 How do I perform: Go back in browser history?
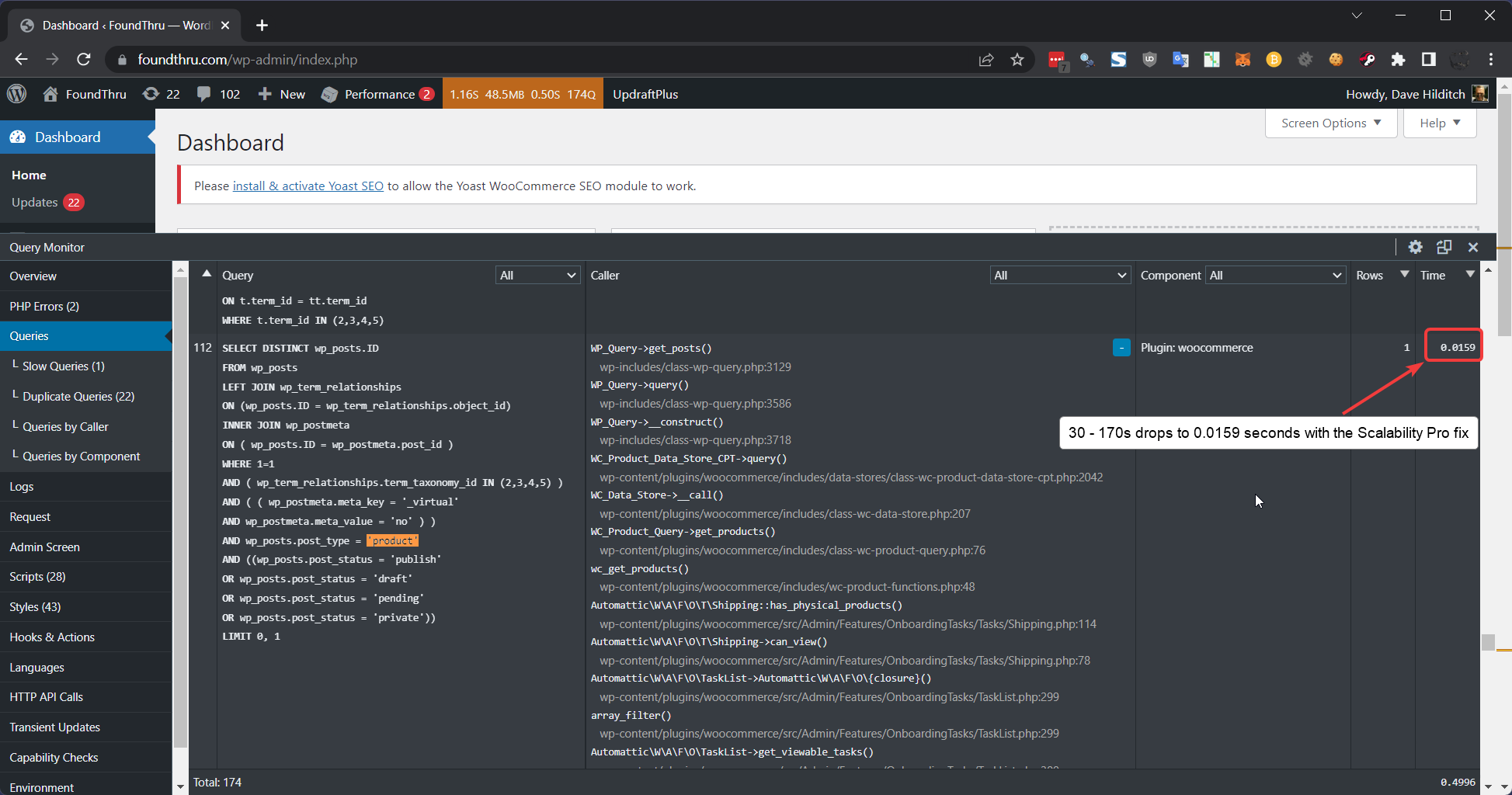21,60
